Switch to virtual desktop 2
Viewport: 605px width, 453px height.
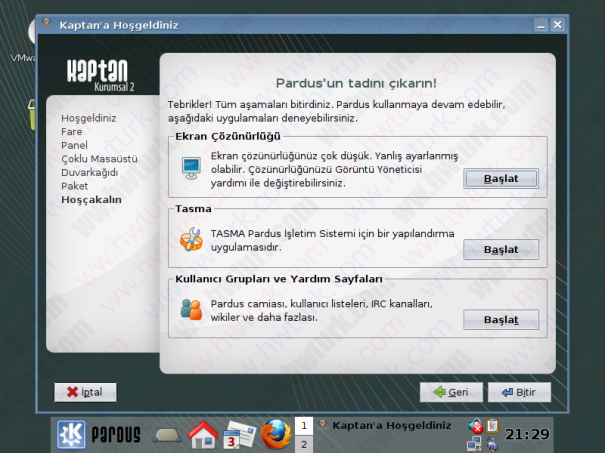[x=304, y=444]
